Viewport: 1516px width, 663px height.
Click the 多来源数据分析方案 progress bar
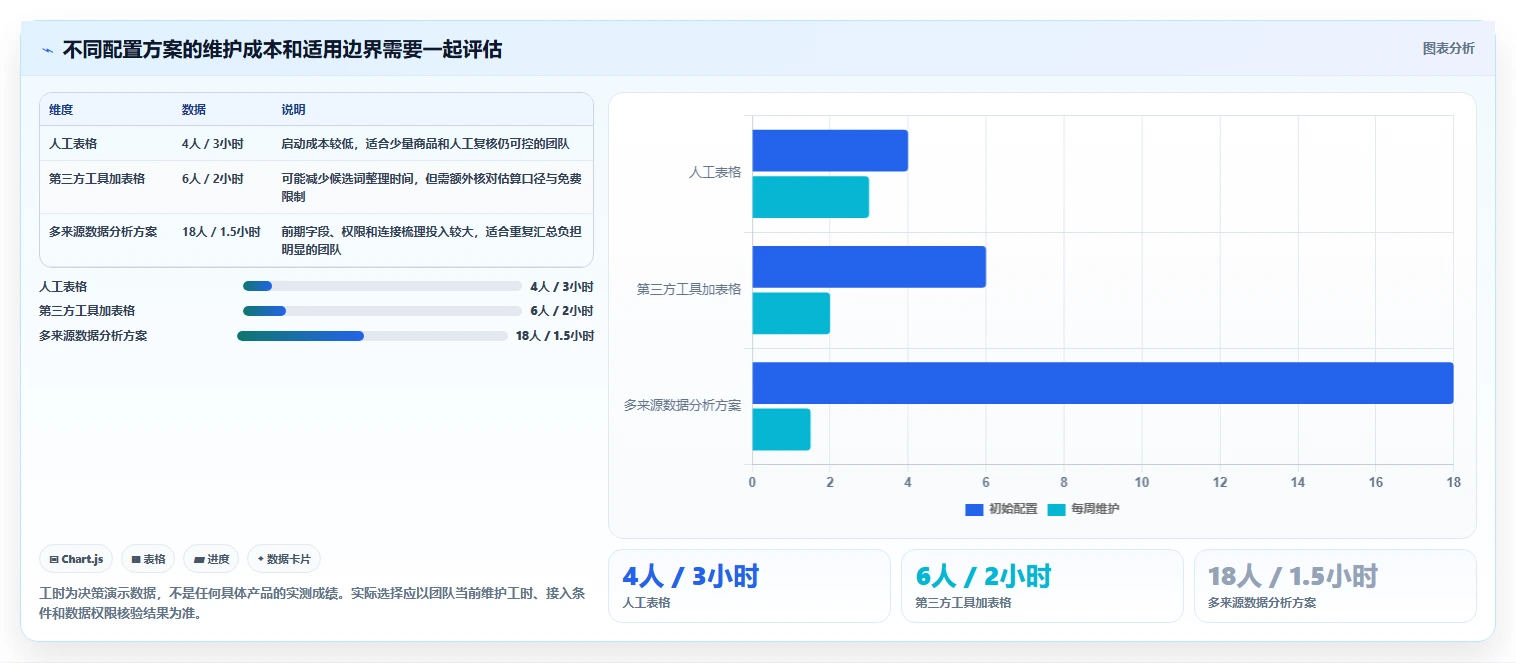pos(372,336)
